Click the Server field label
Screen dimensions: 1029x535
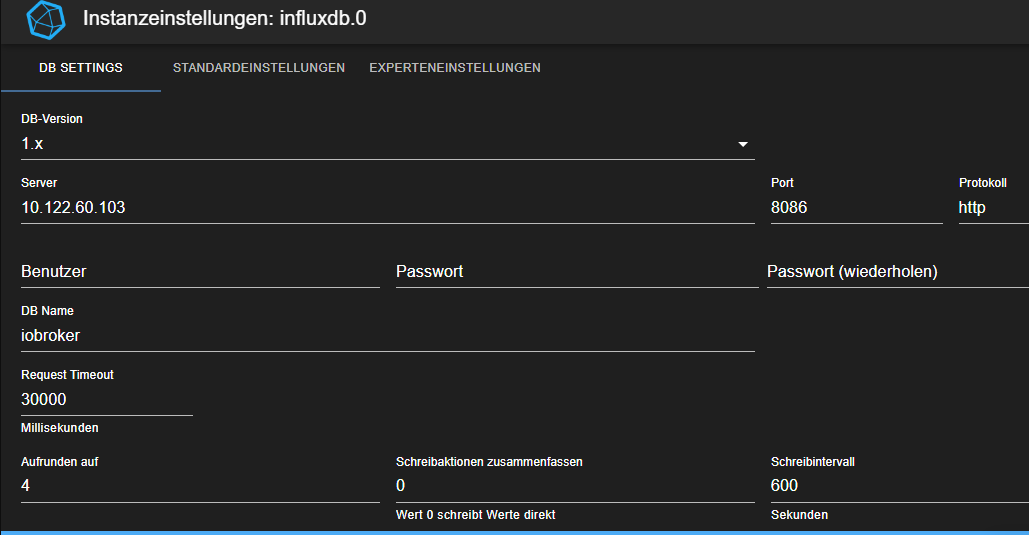coord(39,182)
